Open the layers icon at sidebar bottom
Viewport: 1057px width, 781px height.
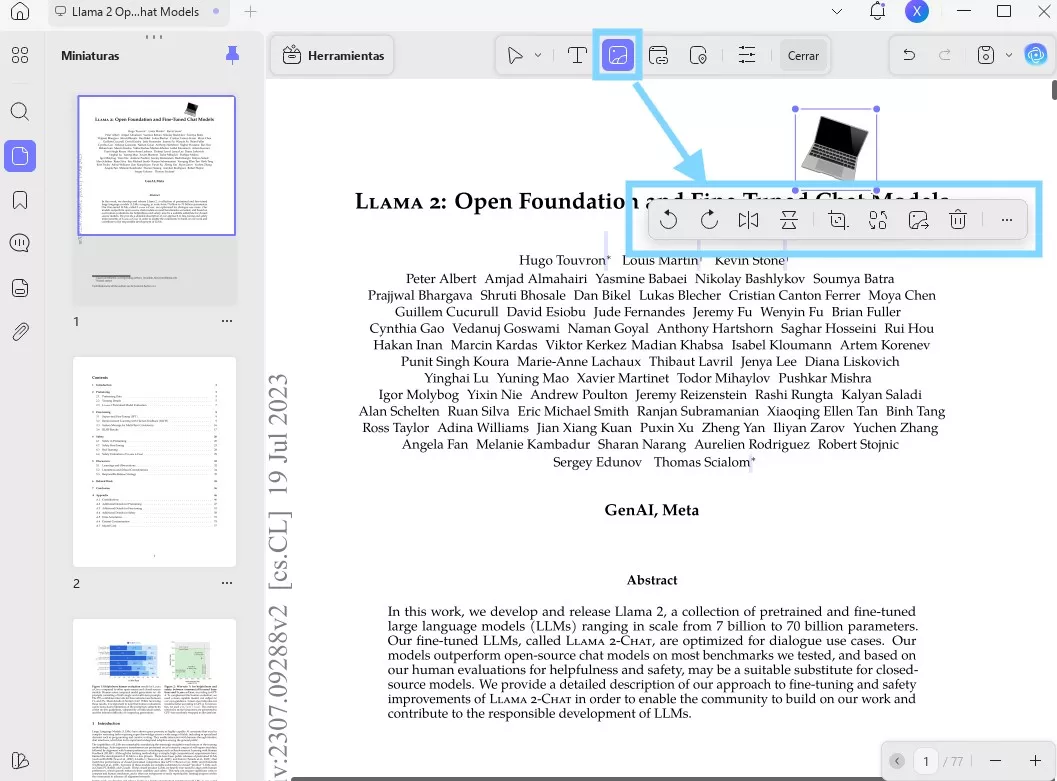coord(20,761)
